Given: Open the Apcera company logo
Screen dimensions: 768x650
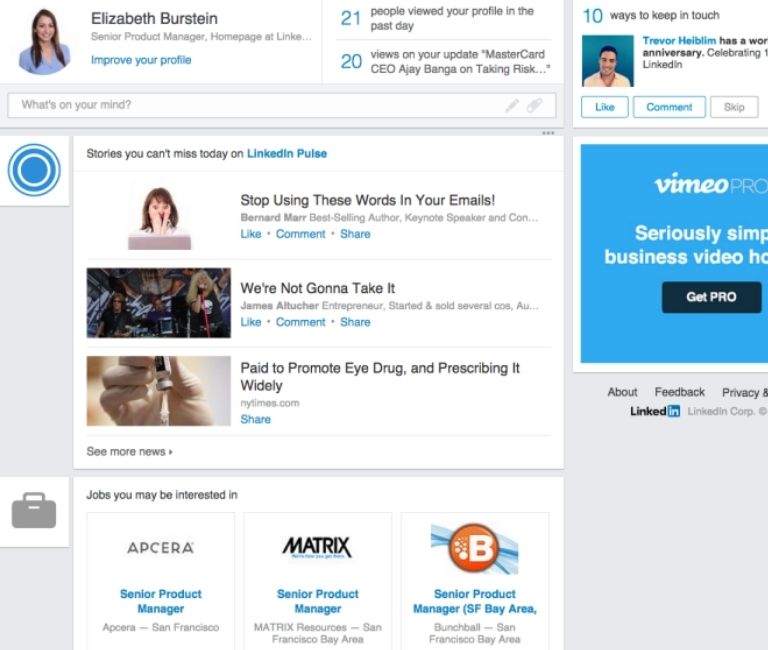Looking at the screenshot, I should (x=160, y=547).
